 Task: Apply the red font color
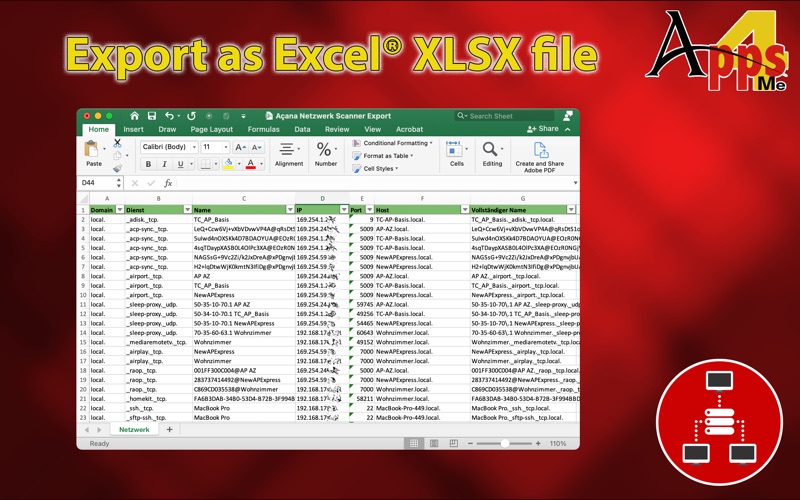click(x=251, y=164)
